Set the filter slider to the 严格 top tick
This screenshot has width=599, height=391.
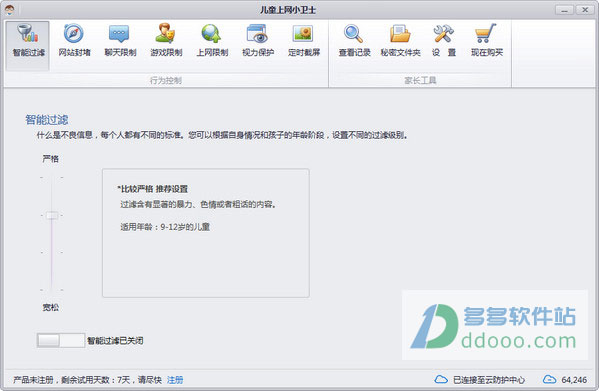(x=52, y=178)
